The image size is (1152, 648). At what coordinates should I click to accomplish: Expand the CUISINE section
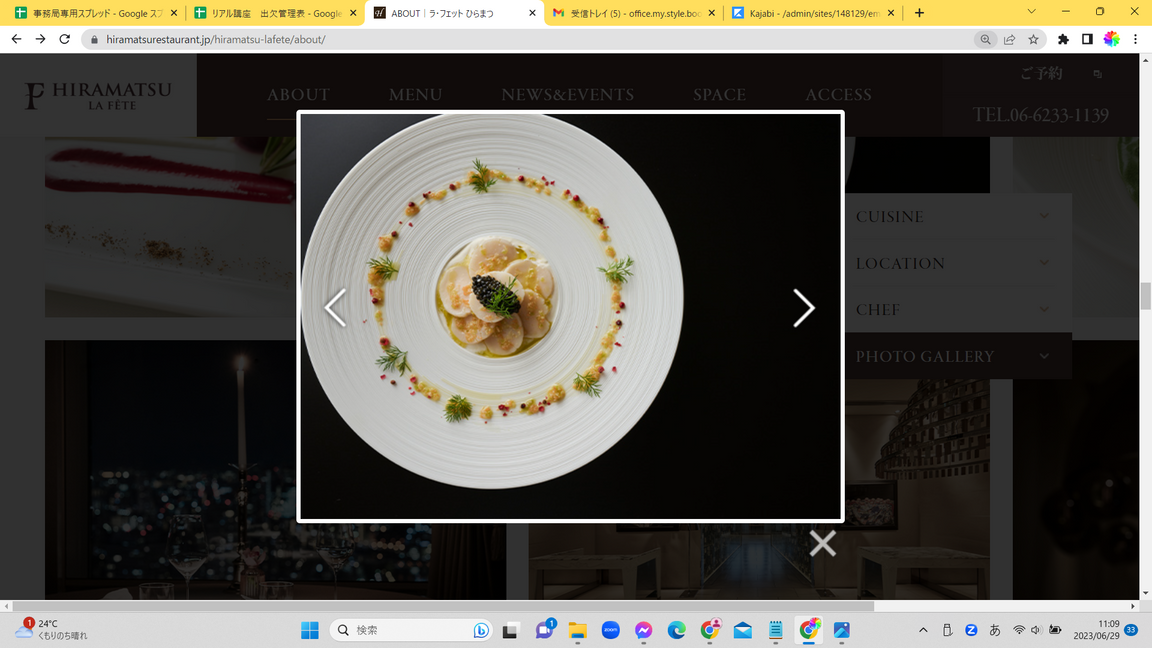[x=952, y=216]
